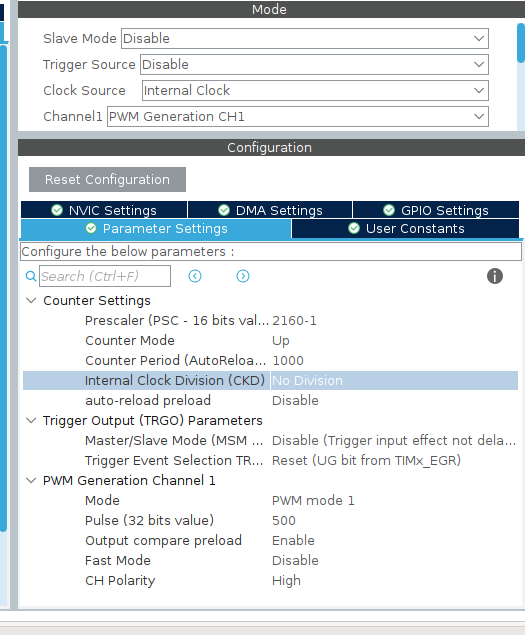Image resolution: width=525 pixels, height=635 pixels.
Task: Select the Counter Period (AutoReload) label
Action: (175, 360)
